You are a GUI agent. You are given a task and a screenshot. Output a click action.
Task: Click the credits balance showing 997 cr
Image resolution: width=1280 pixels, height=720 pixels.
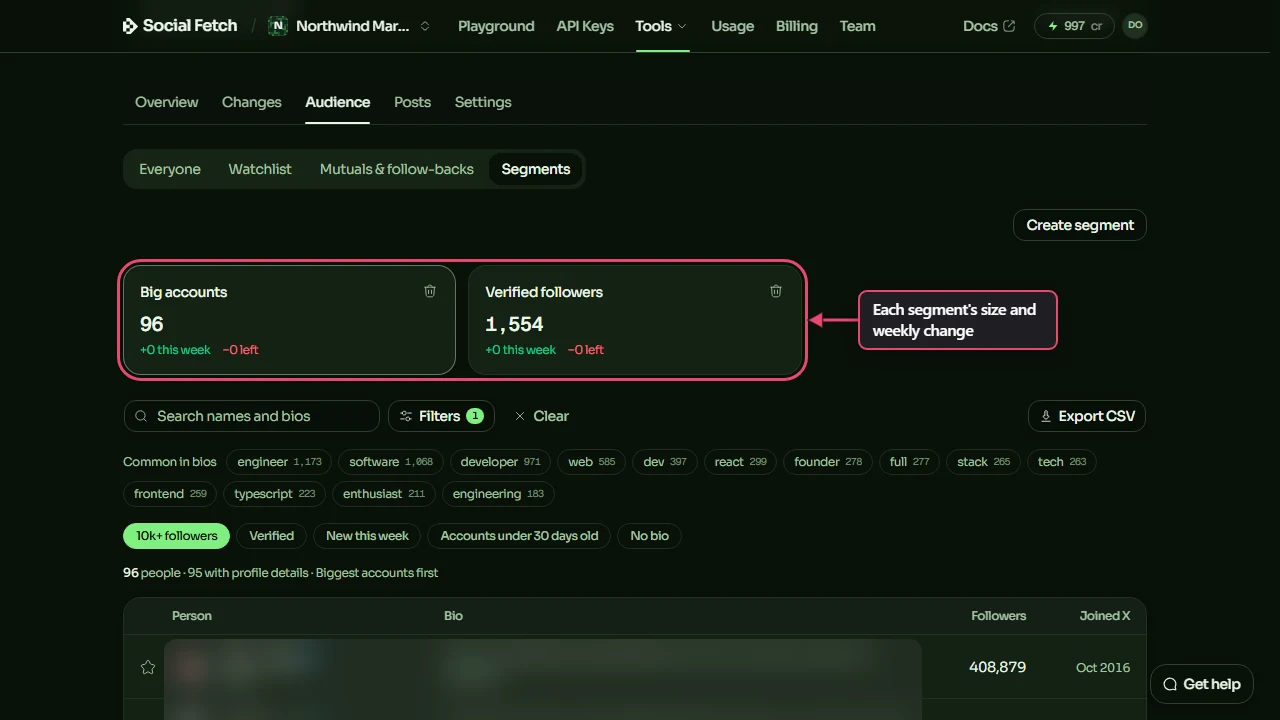tap(1074, 26)
